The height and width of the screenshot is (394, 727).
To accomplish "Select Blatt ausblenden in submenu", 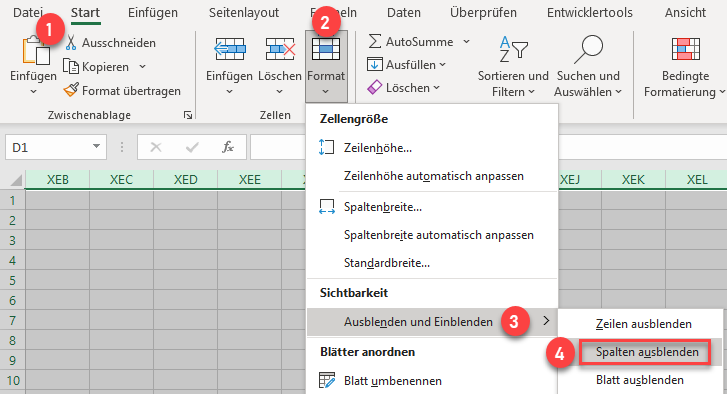I will (640, 380).
